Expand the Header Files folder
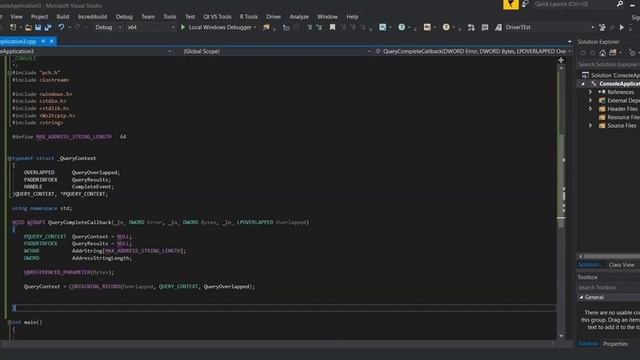The image size is (640, 360). click(x=590, y=109)
